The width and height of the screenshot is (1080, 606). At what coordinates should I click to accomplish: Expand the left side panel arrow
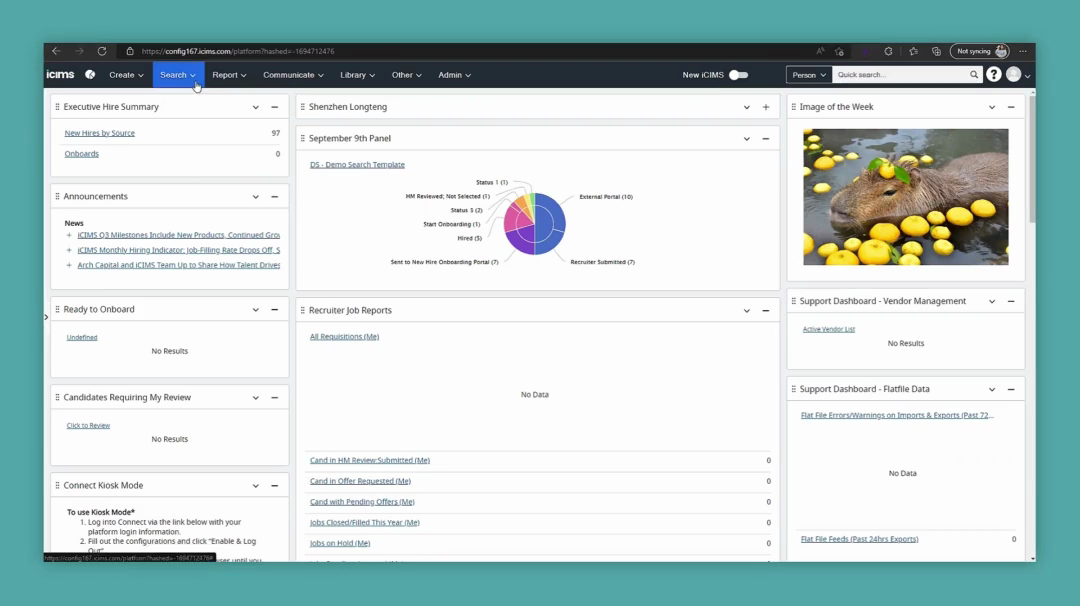46,317
